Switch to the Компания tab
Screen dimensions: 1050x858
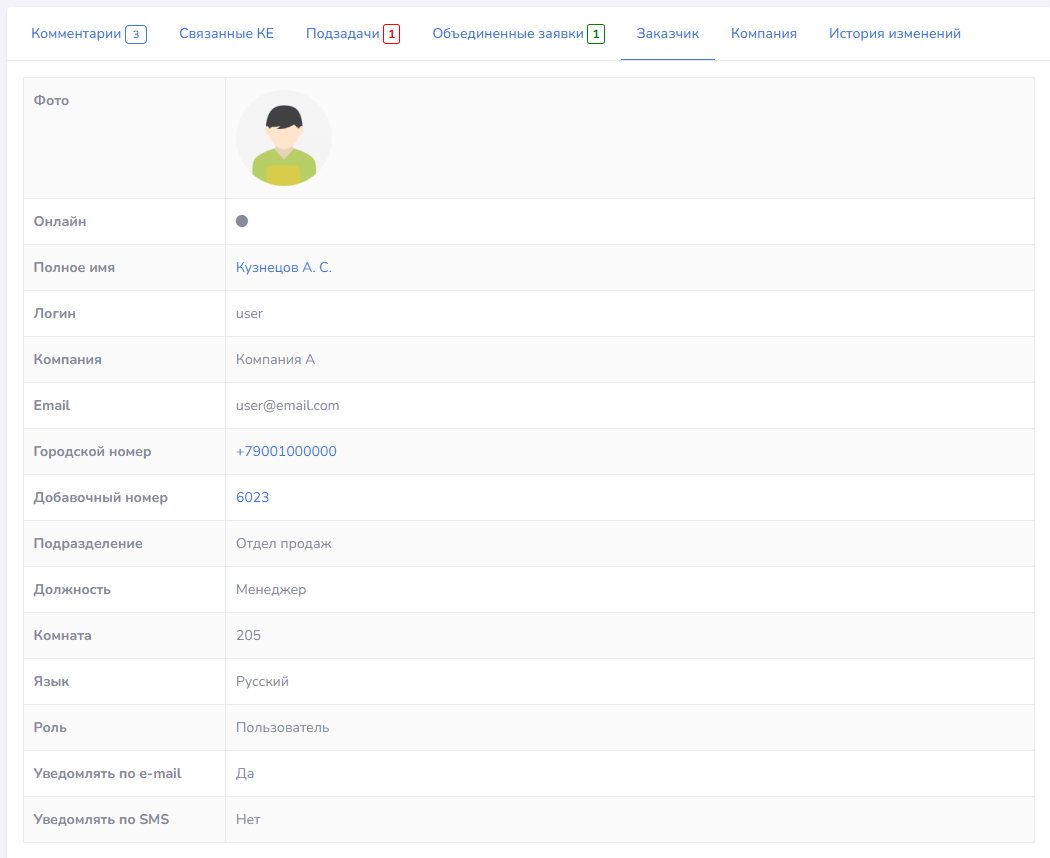(763, 34)
